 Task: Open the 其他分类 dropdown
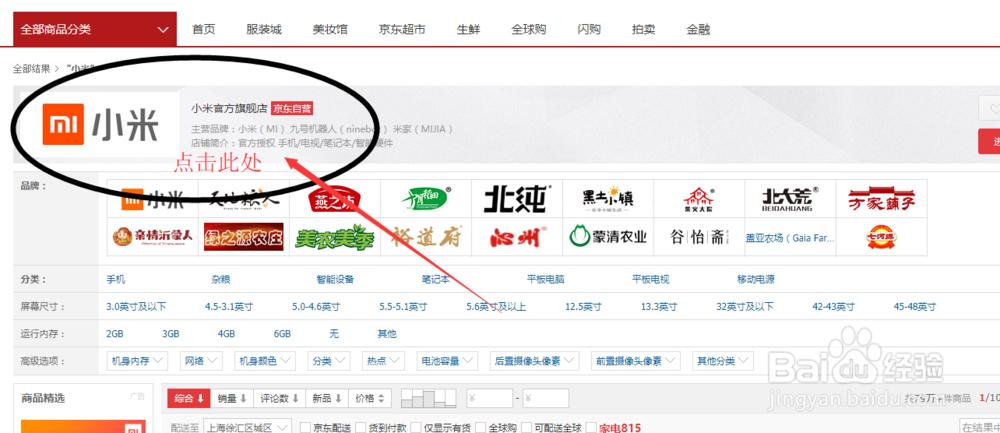coord(723,361)
